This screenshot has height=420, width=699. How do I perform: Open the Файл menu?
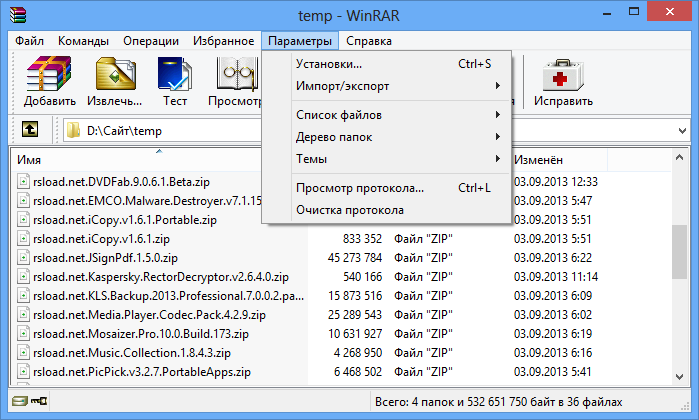(29, 41)
